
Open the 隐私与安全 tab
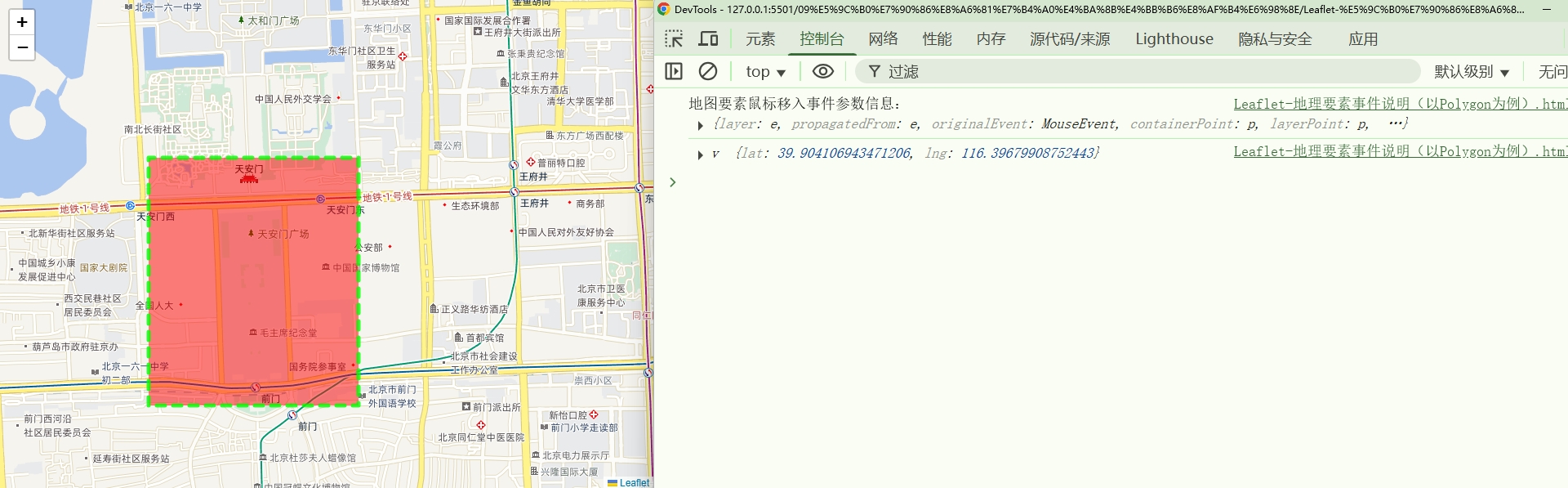click(1276, 39)
